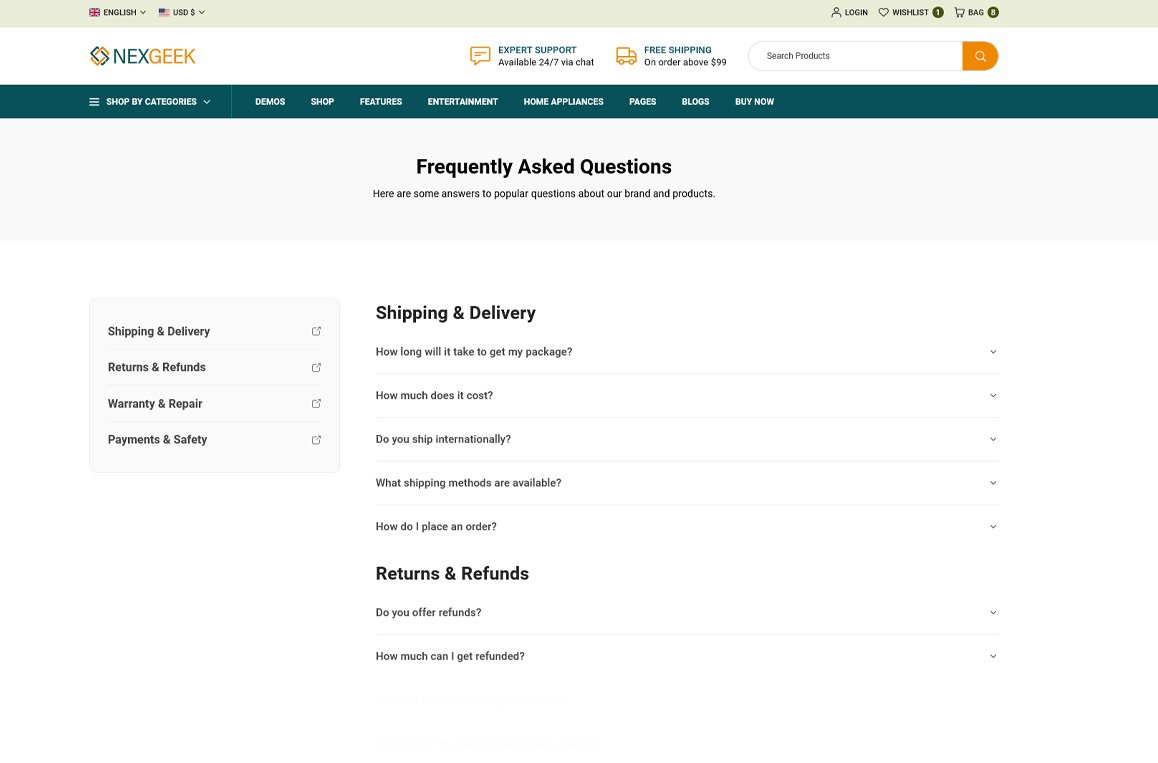Image resolution: width=1158 pixels, height=763 pixels.
Task: Click external link icon beside Returns & Refunds
Action: tap(316, 368)
